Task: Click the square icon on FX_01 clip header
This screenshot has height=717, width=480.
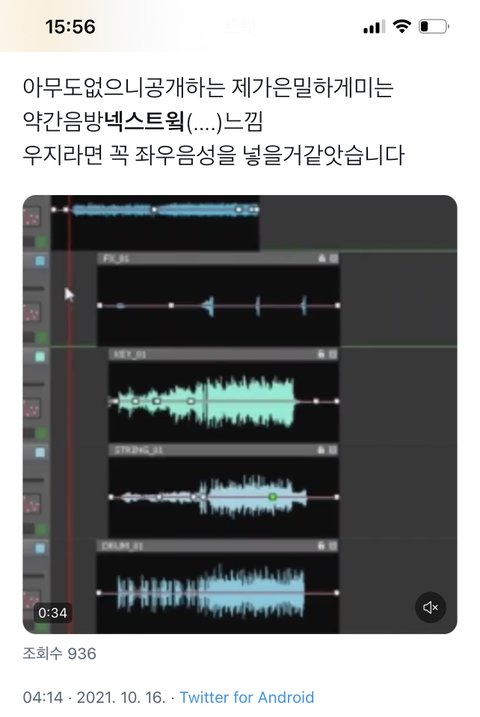Action: pyautogui.click(x=333, y=258)
